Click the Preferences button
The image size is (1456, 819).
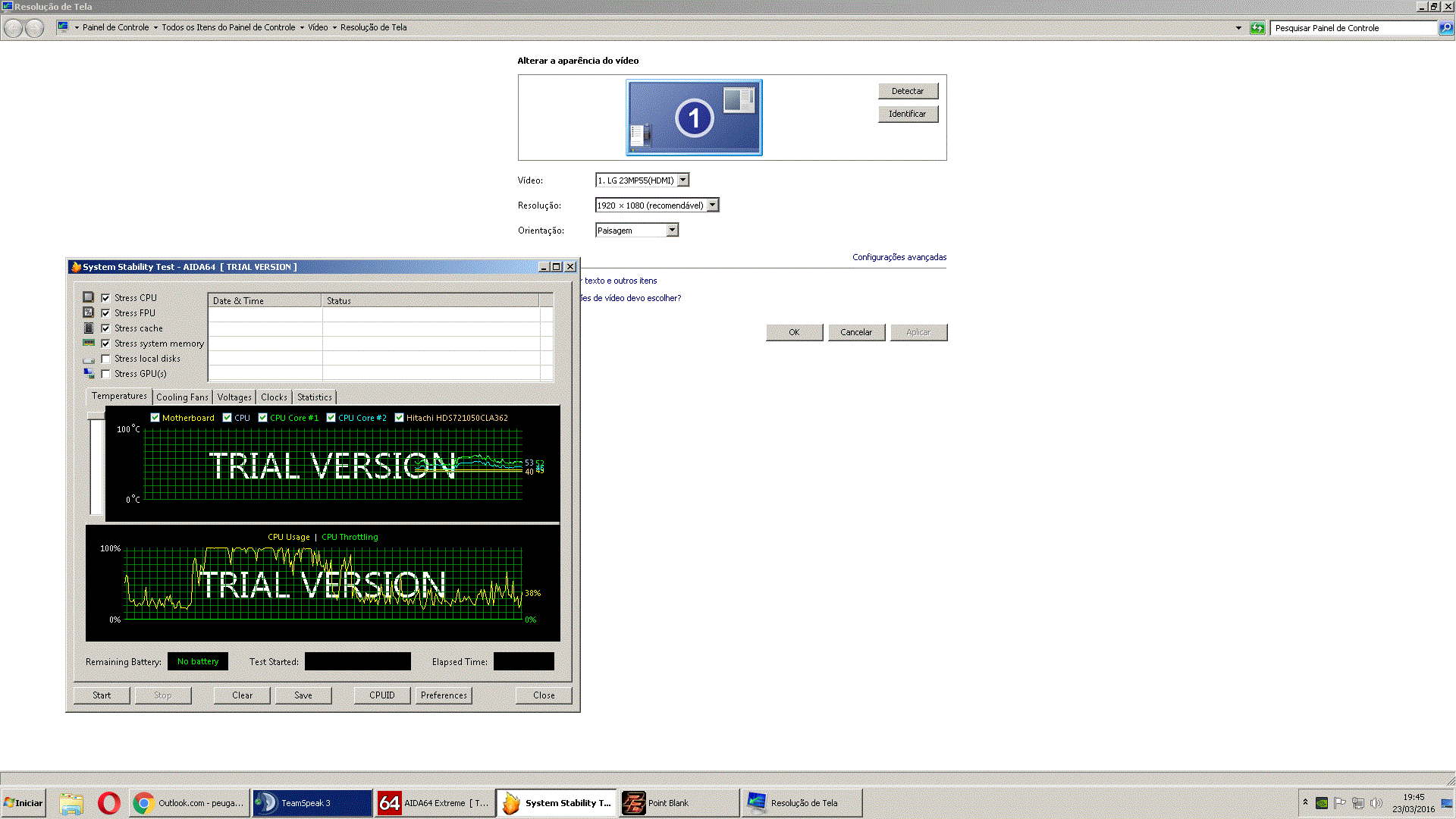444,695
